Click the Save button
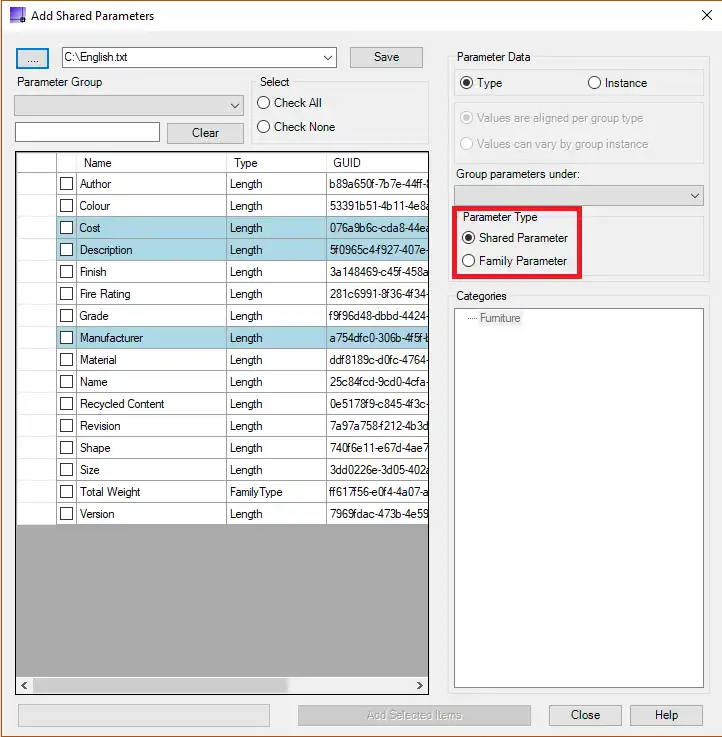 386,58
